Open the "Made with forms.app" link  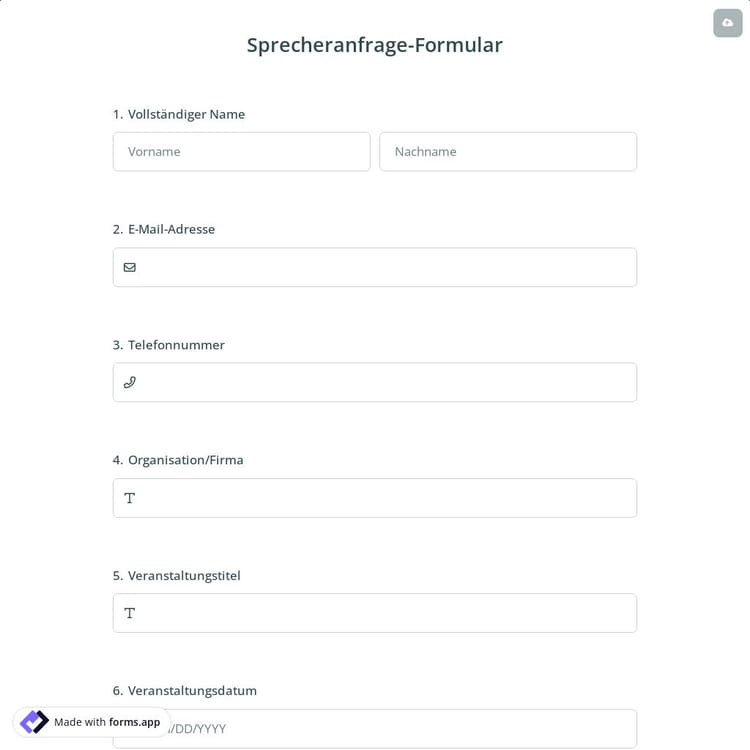[x=106, y=722]
